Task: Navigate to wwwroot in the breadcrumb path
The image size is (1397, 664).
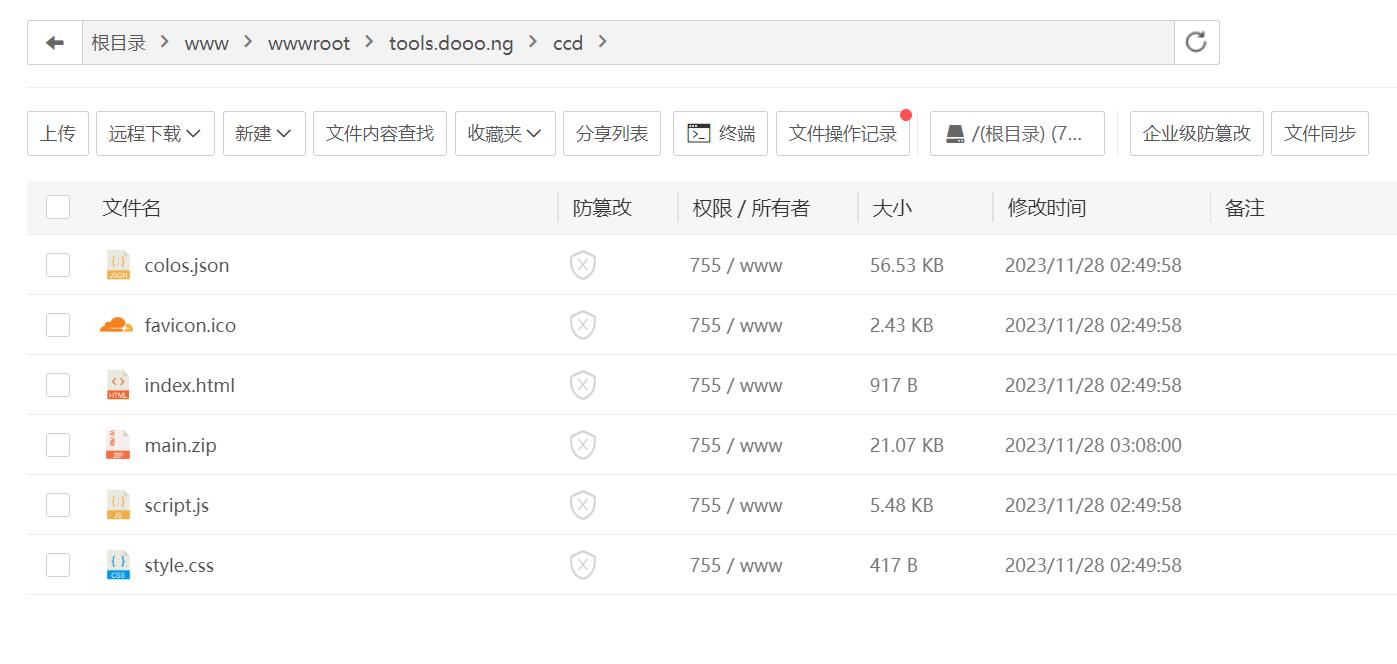Action: point(309,43)
